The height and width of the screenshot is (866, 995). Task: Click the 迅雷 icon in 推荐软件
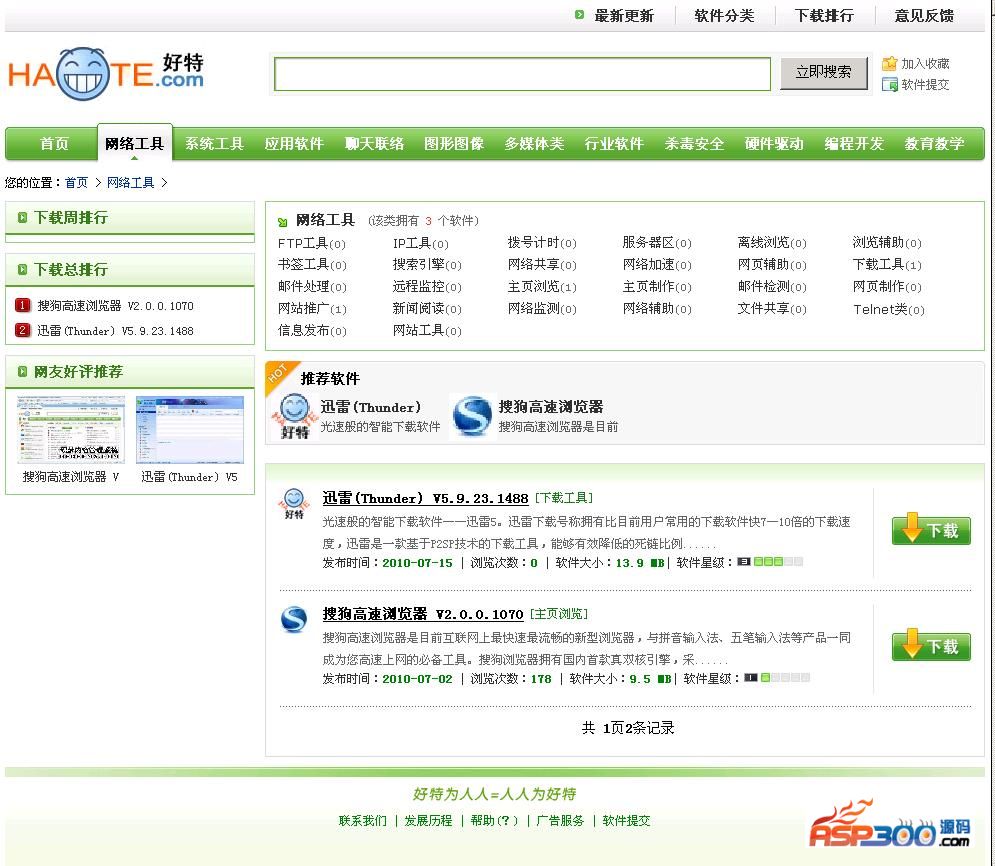[294, 416]
